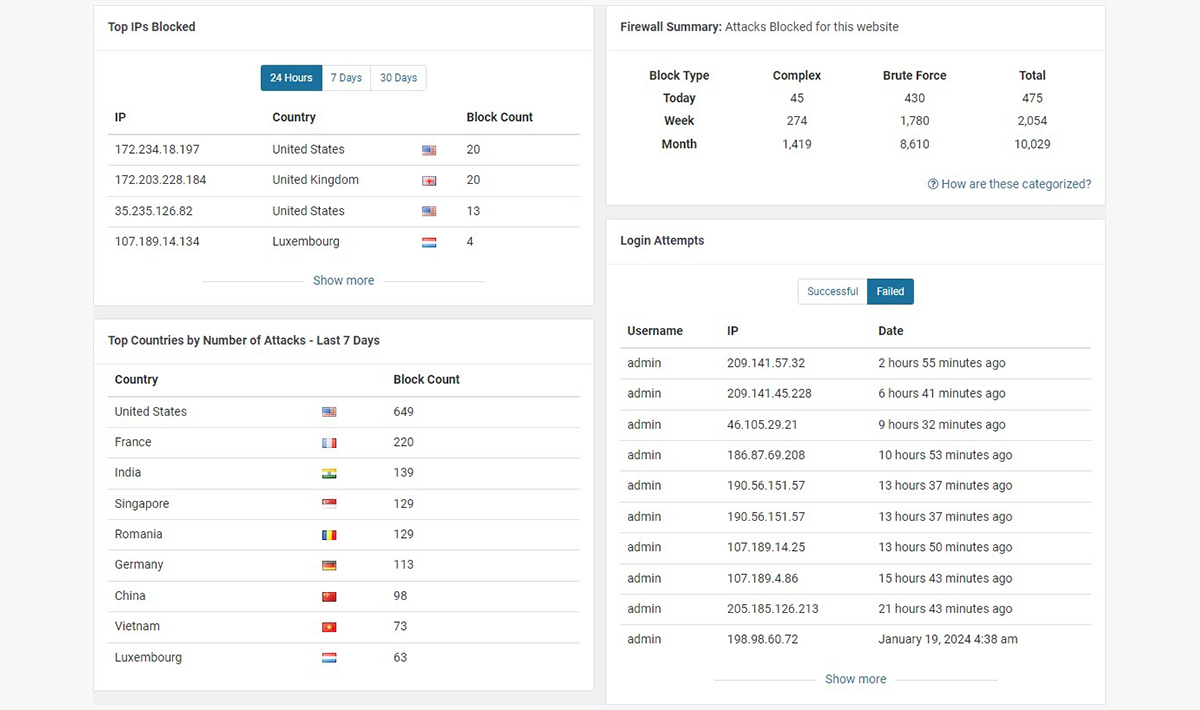
Task: Click the Block Count header in Top IPs
Action: [500, 117]
